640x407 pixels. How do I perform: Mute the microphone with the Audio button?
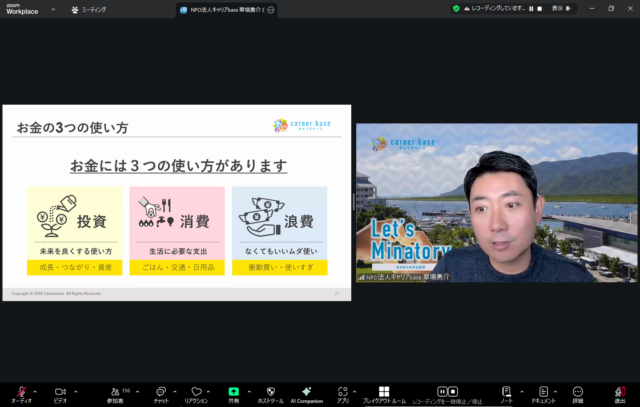click(21, 392)
